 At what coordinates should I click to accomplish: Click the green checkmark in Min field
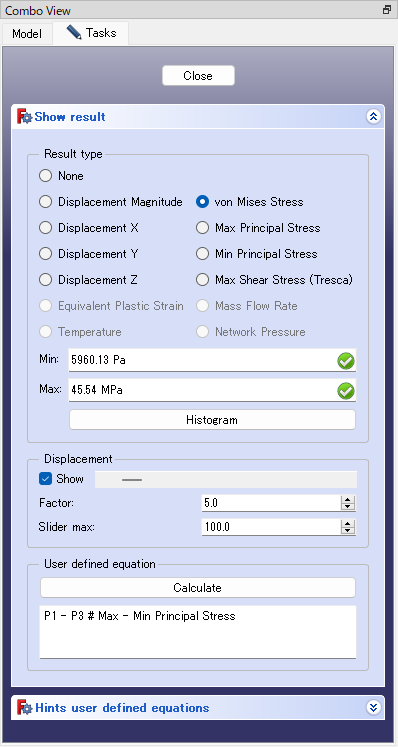pyautogui.click(x=346, y=362)
